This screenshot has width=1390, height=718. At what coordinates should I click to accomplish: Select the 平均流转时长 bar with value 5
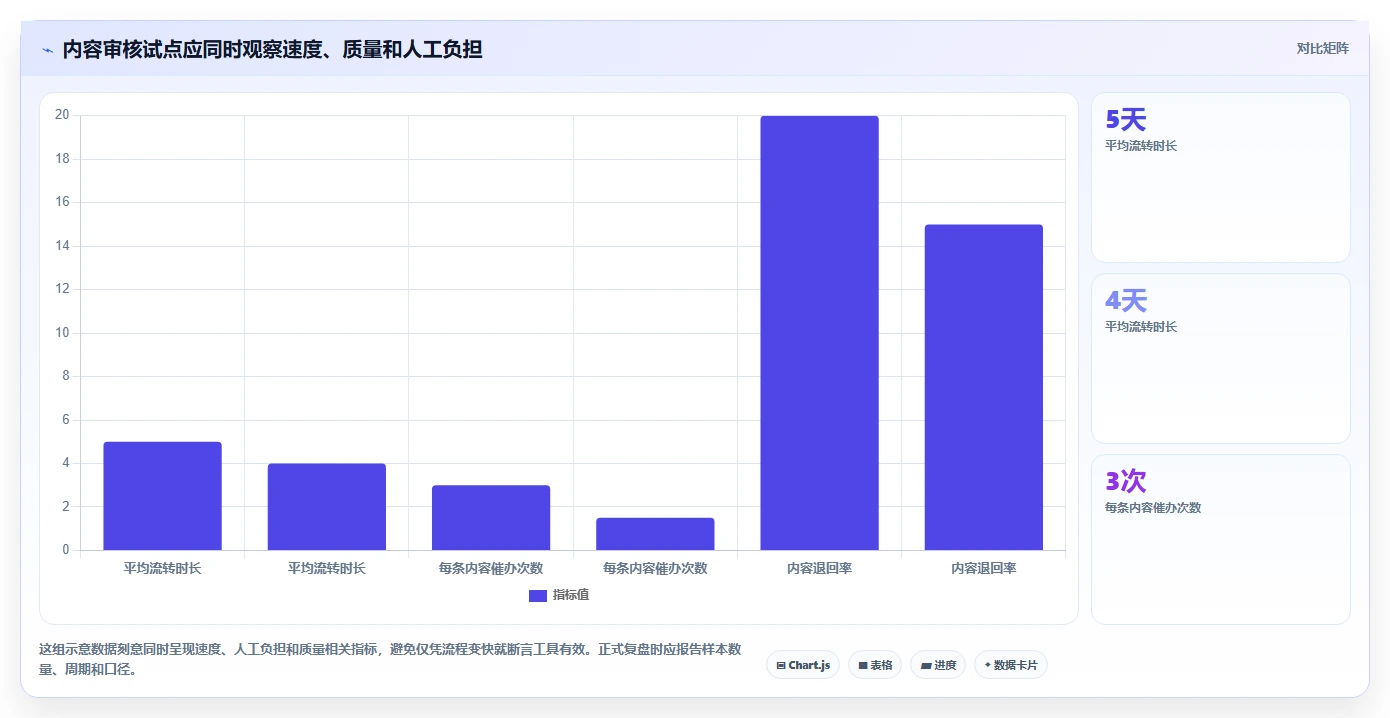click(162, 496)
